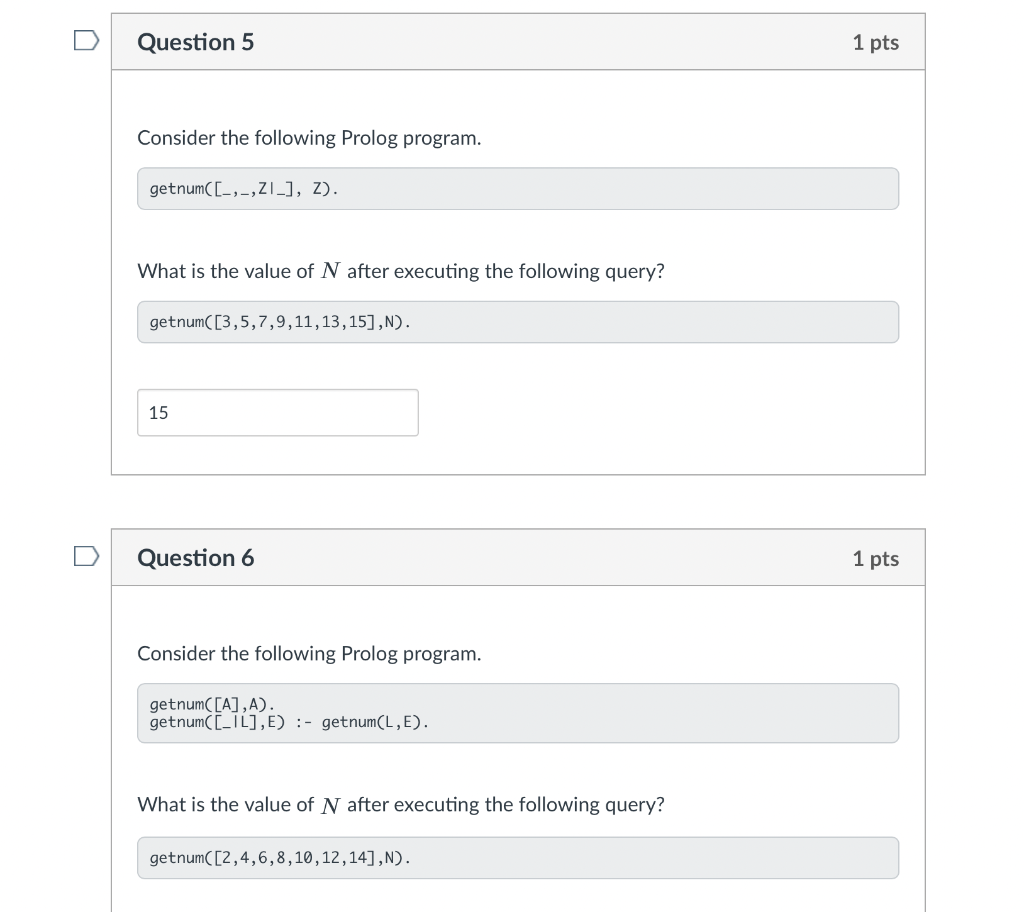
Task: Select the Question 6 heading
Action: pyautogui.click(x=195, y=558)
